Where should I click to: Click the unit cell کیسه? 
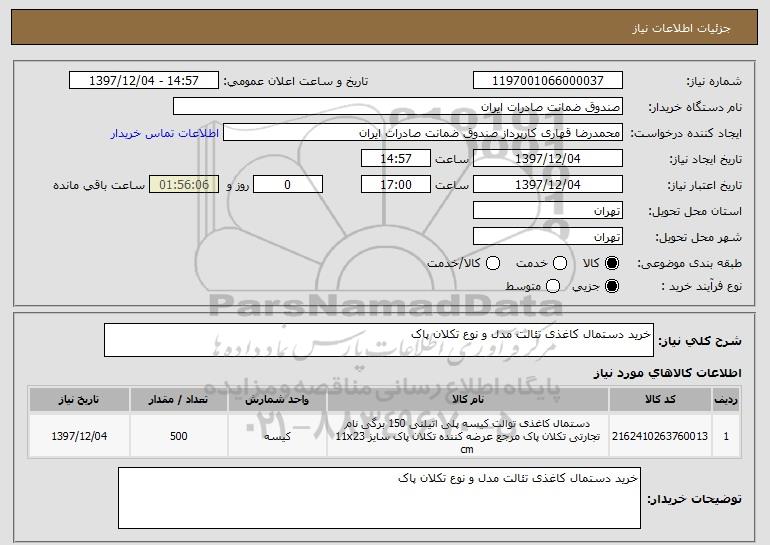click(x=277, y=436)
